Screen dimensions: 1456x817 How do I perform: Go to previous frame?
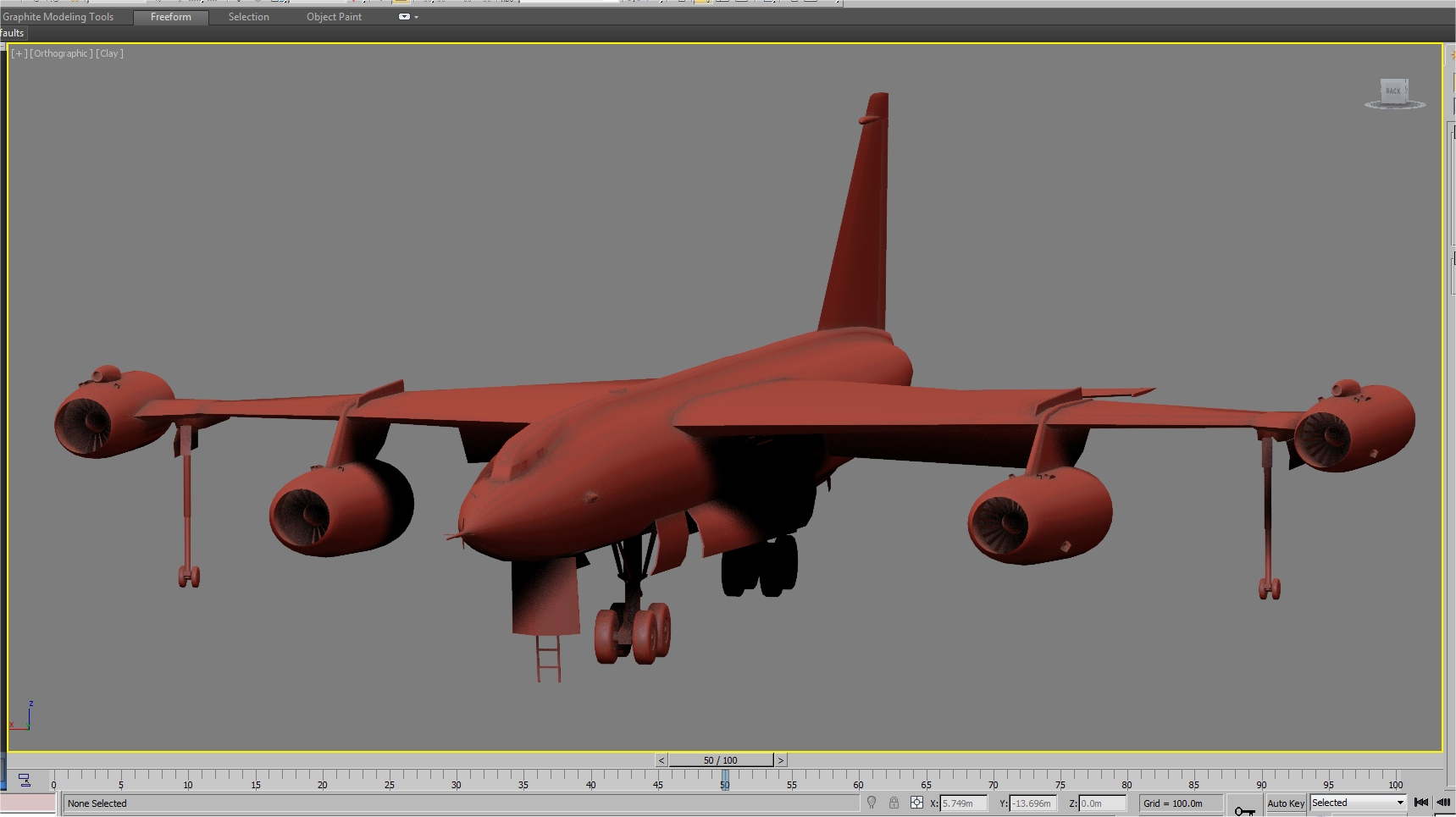pyautogui.click(x=1443, y=803)
